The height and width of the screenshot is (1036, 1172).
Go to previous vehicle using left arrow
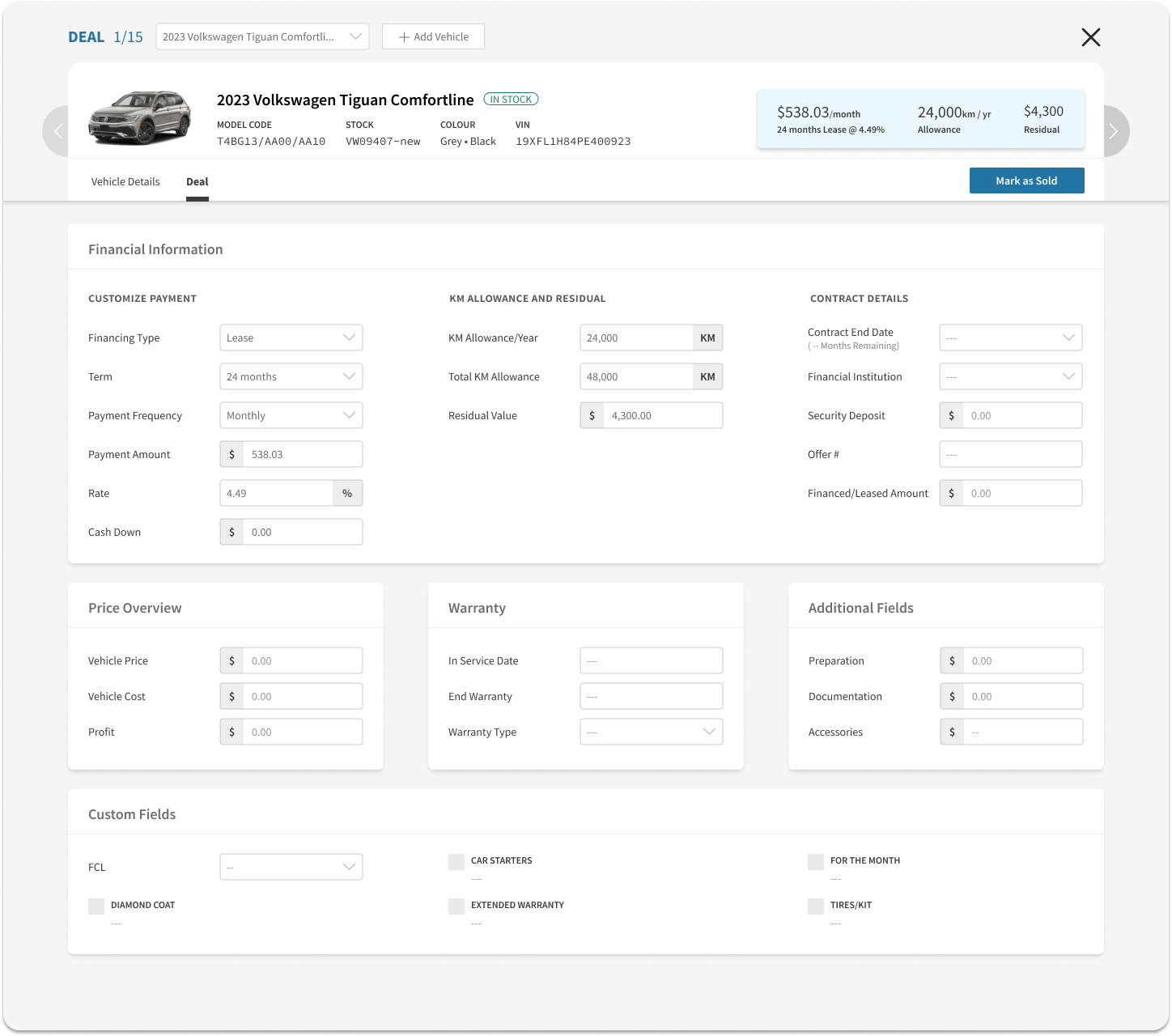[57, 131]
